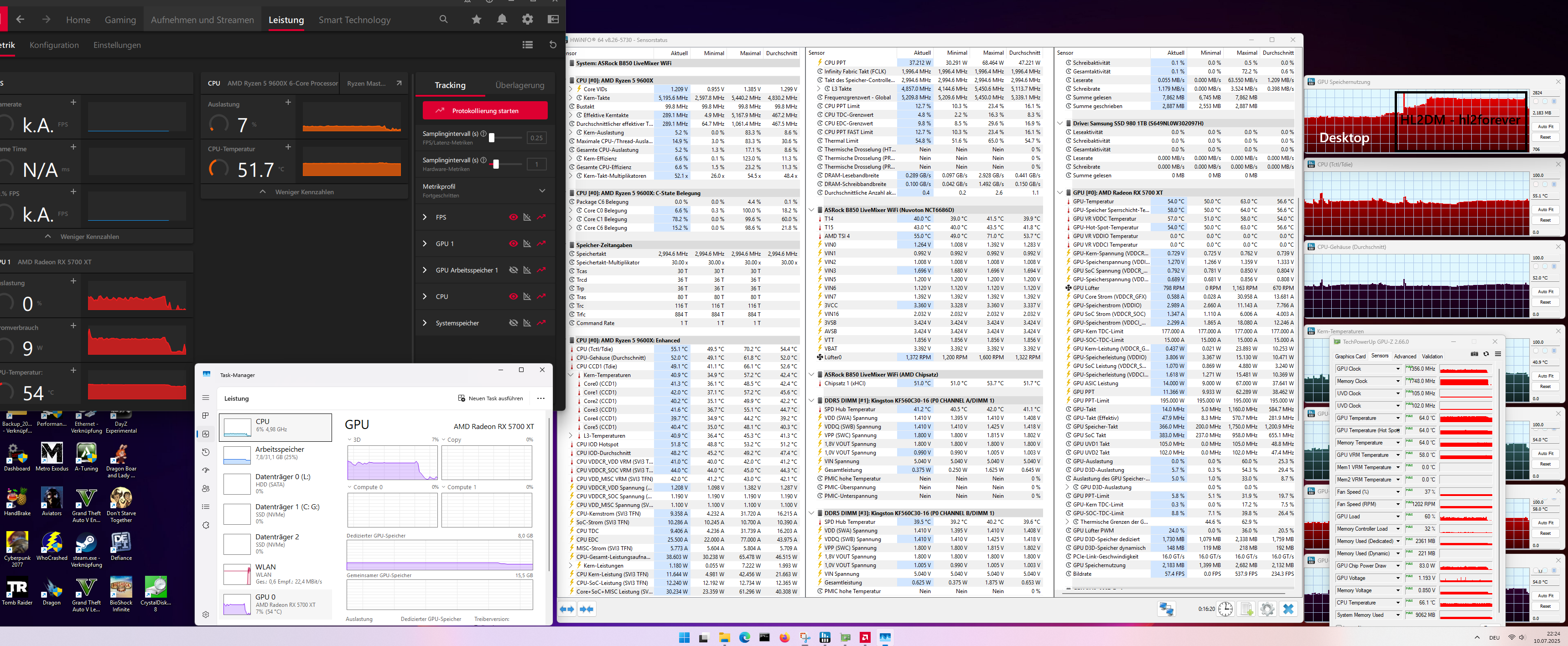Viewport: 1568px width, 646px height.
Task: Click the notifications bell in AMD Software
Action: click(502, 20)
